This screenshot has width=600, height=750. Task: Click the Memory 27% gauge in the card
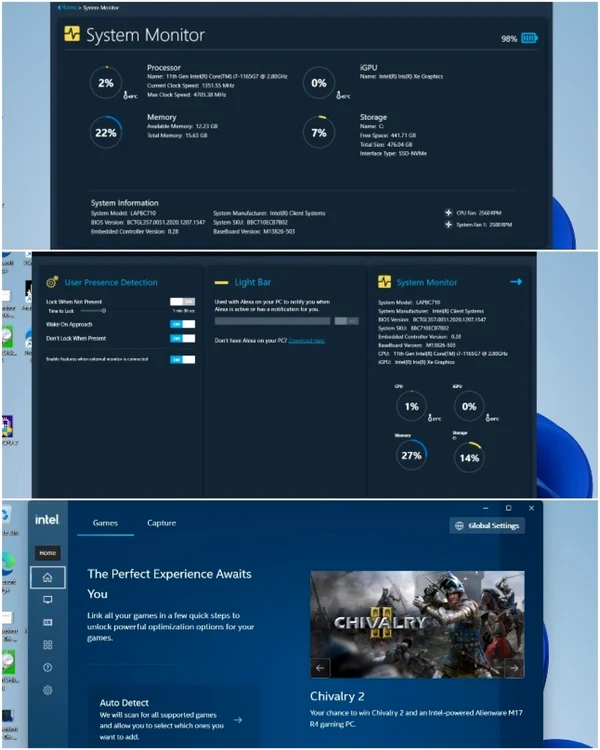pyautogui.click(x=411, y=455)
